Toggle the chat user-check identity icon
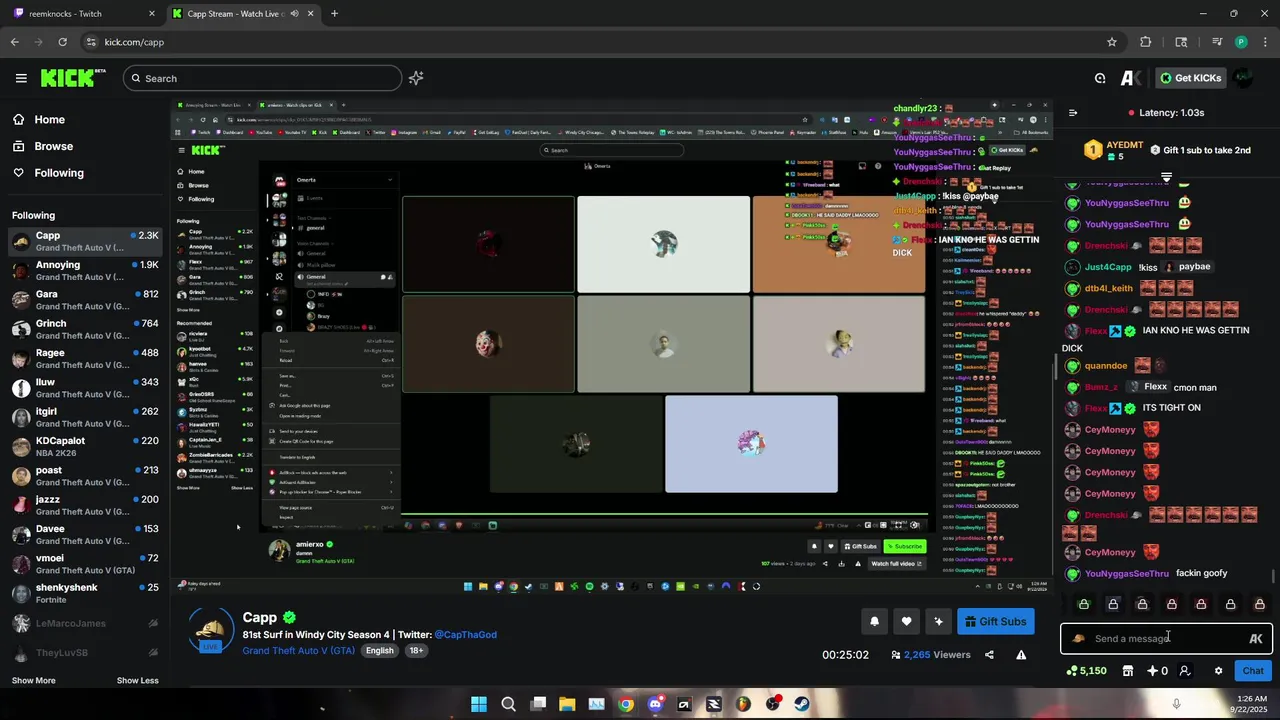The height and width of the screenshot is (720, 1280). tap(1185, 671)
